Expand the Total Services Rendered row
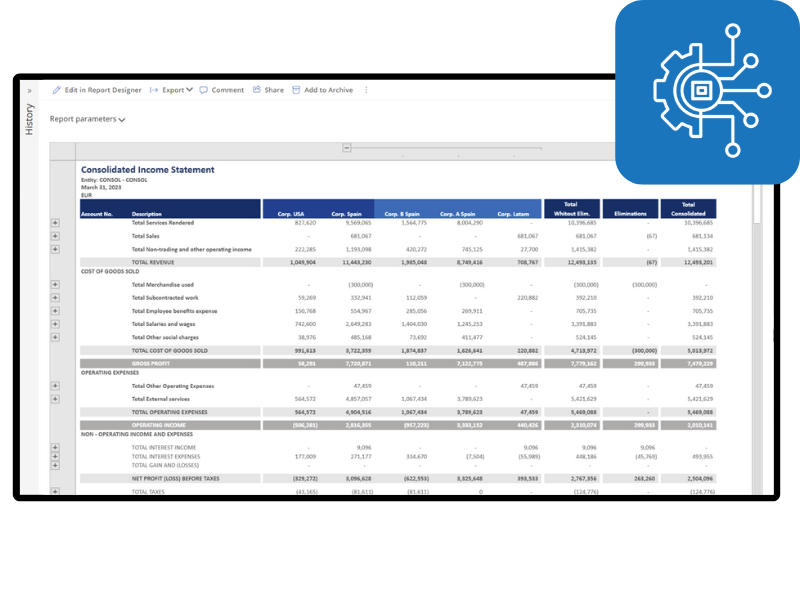800x600 pixels. 55,223
